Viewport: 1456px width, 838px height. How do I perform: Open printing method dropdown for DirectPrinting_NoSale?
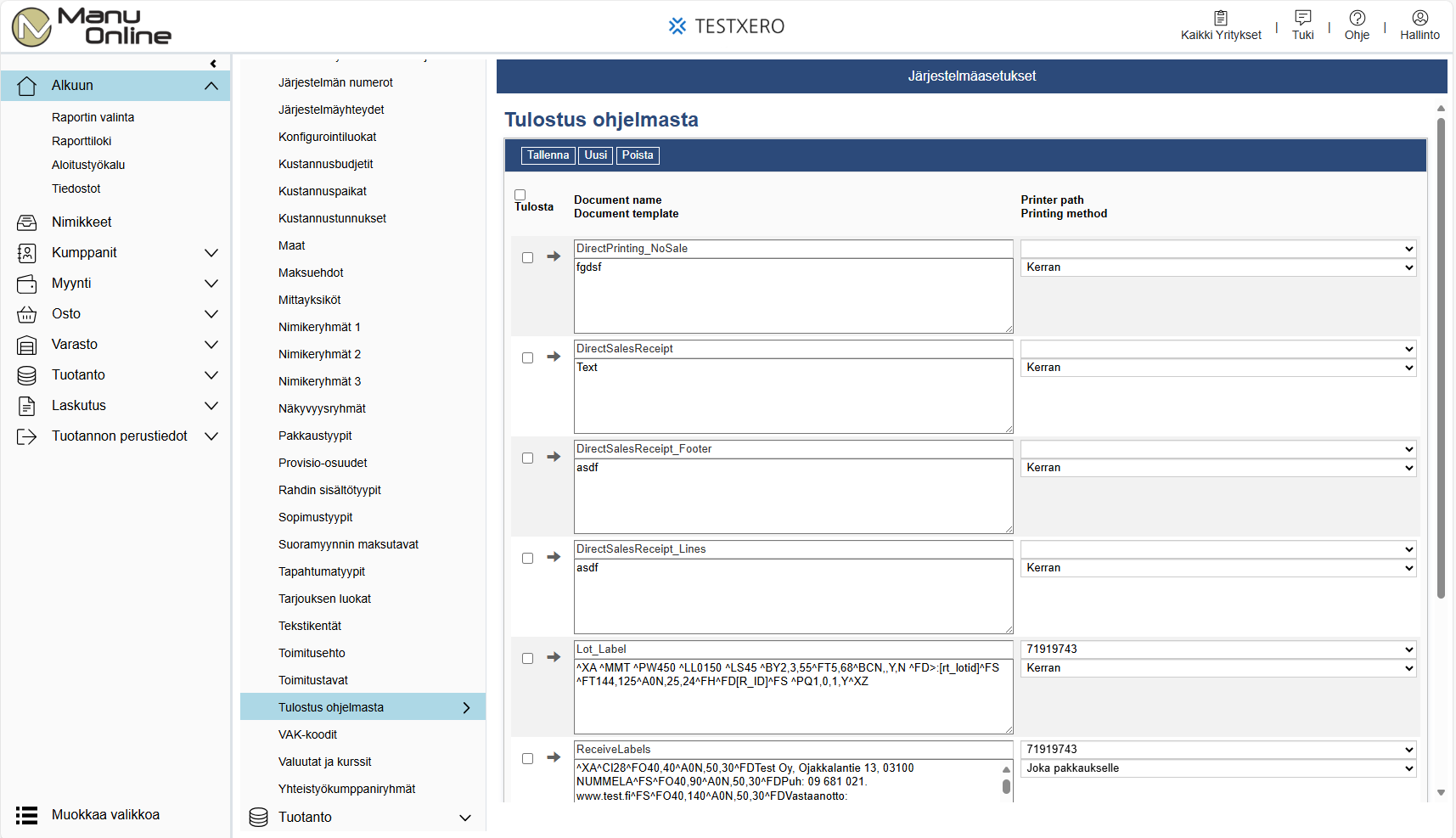[1218, 267]
